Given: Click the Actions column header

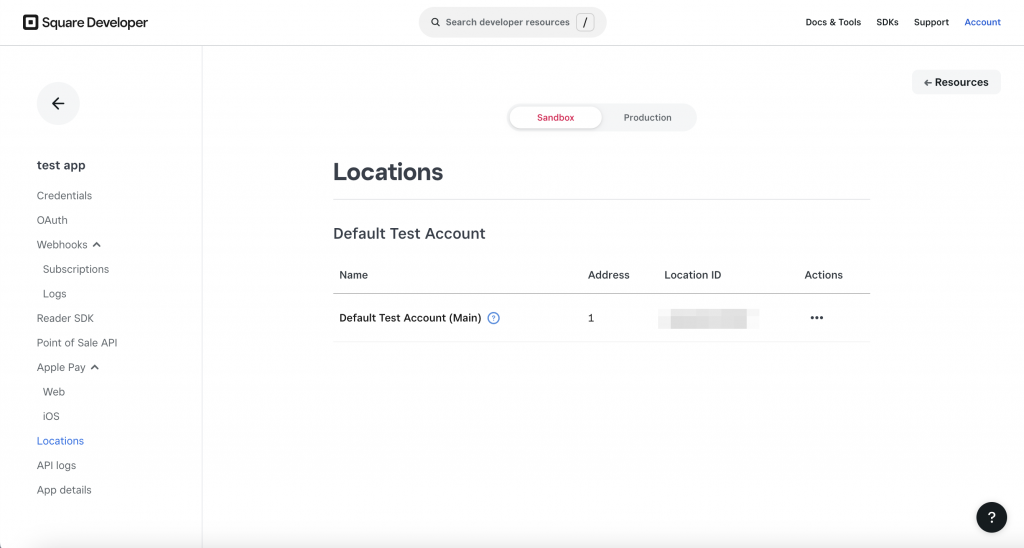Looking at the screenshot, I should click(824, 275).
